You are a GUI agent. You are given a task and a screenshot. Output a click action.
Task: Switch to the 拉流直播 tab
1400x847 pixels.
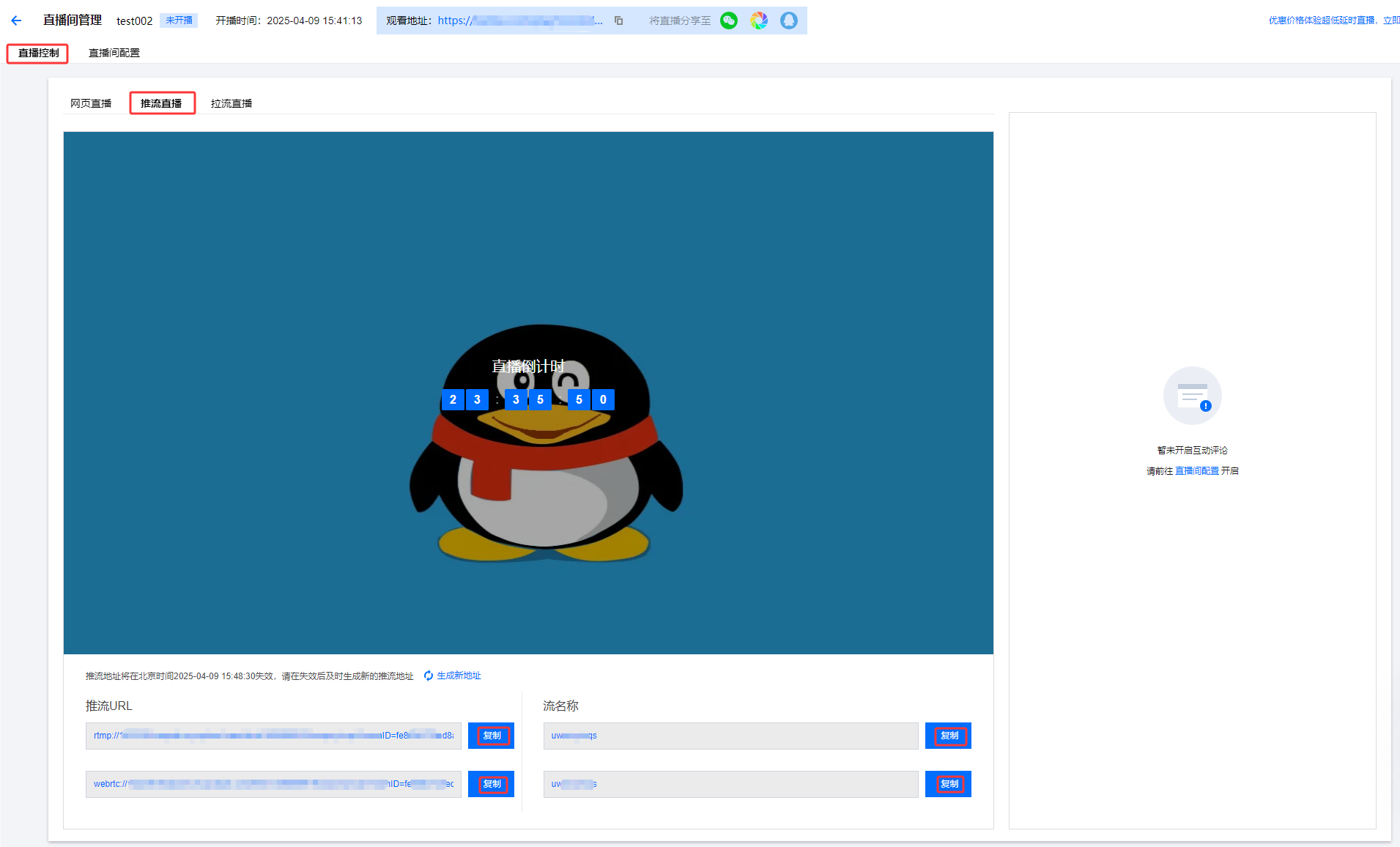coord(232,103)
